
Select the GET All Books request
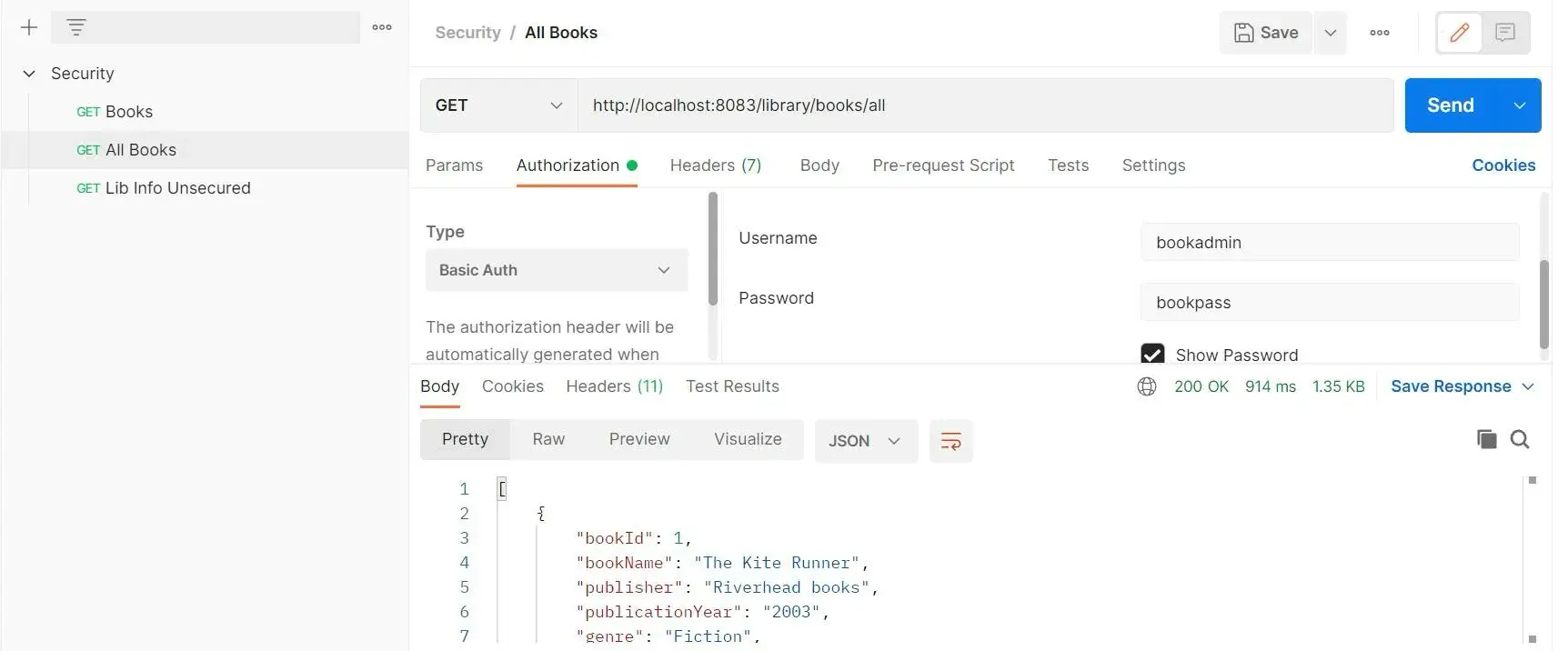(205, 150)
